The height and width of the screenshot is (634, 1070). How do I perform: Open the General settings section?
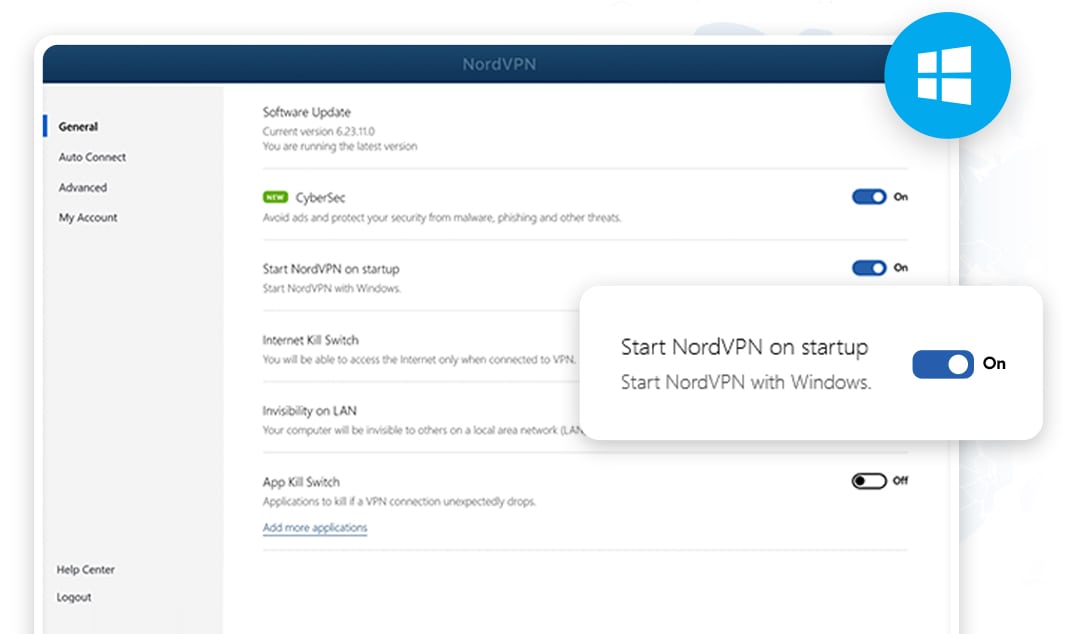(78, 126)
